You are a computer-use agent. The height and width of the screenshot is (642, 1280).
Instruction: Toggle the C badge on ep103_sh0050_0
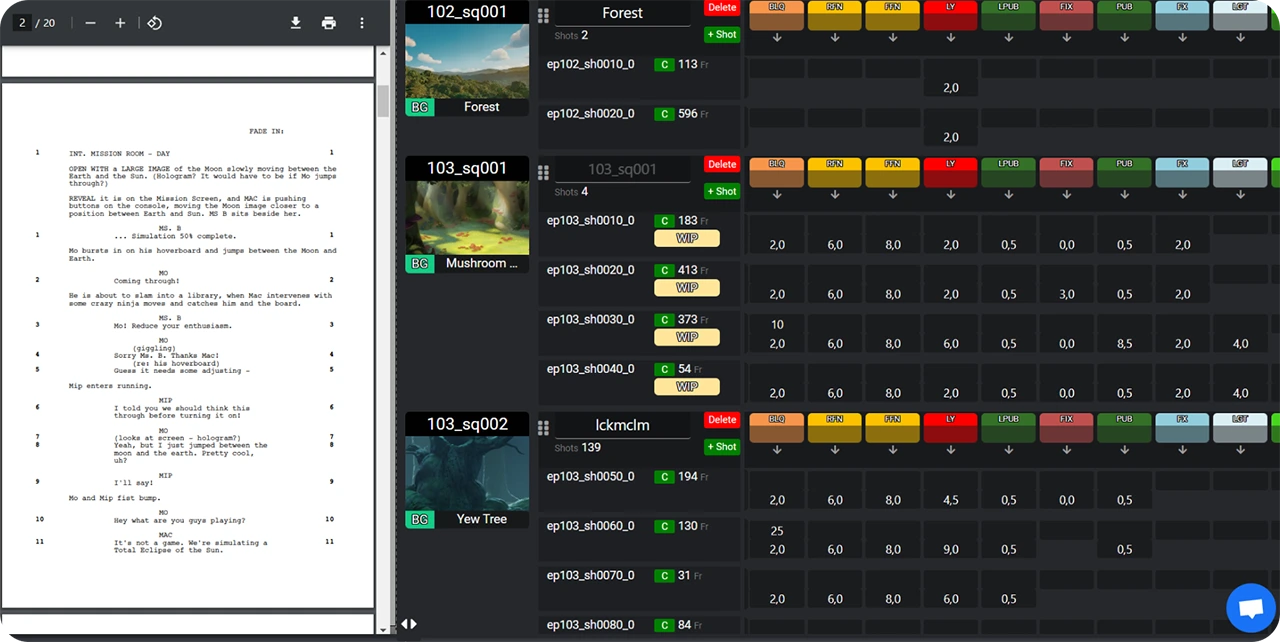pos(664,477)
